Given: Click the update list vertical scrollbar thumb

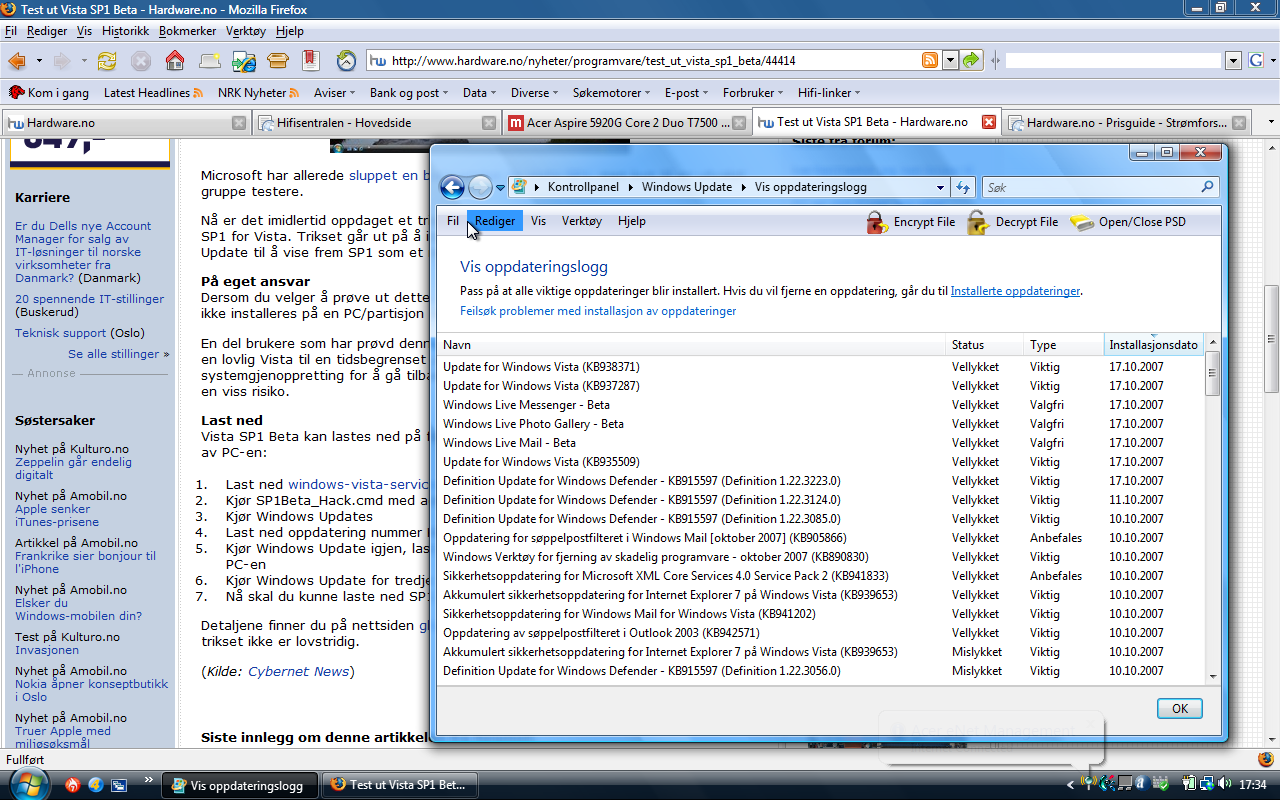Looking at the screenshot, I should pyautogui.click(x=1212, y=373).
